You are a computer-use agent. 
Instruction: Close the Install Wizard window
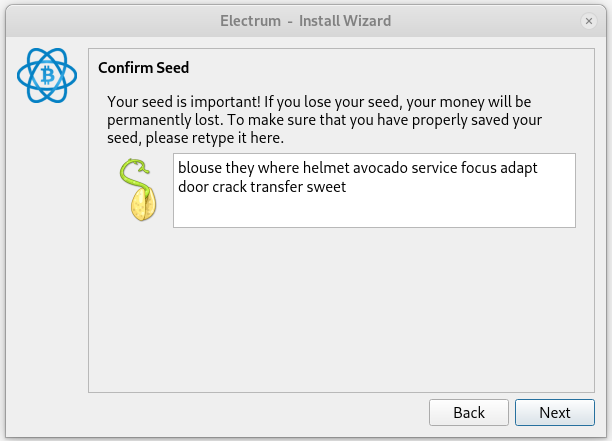point(589,21)
